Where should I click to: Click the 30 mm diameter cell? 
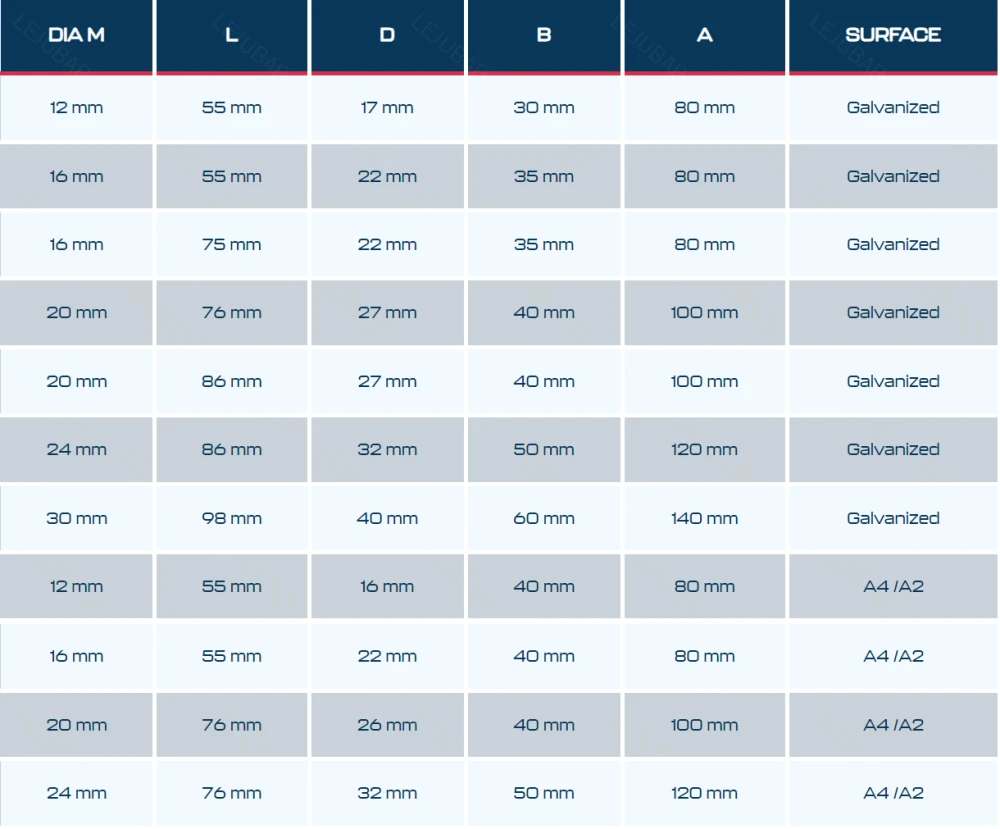tap(77, 518)
